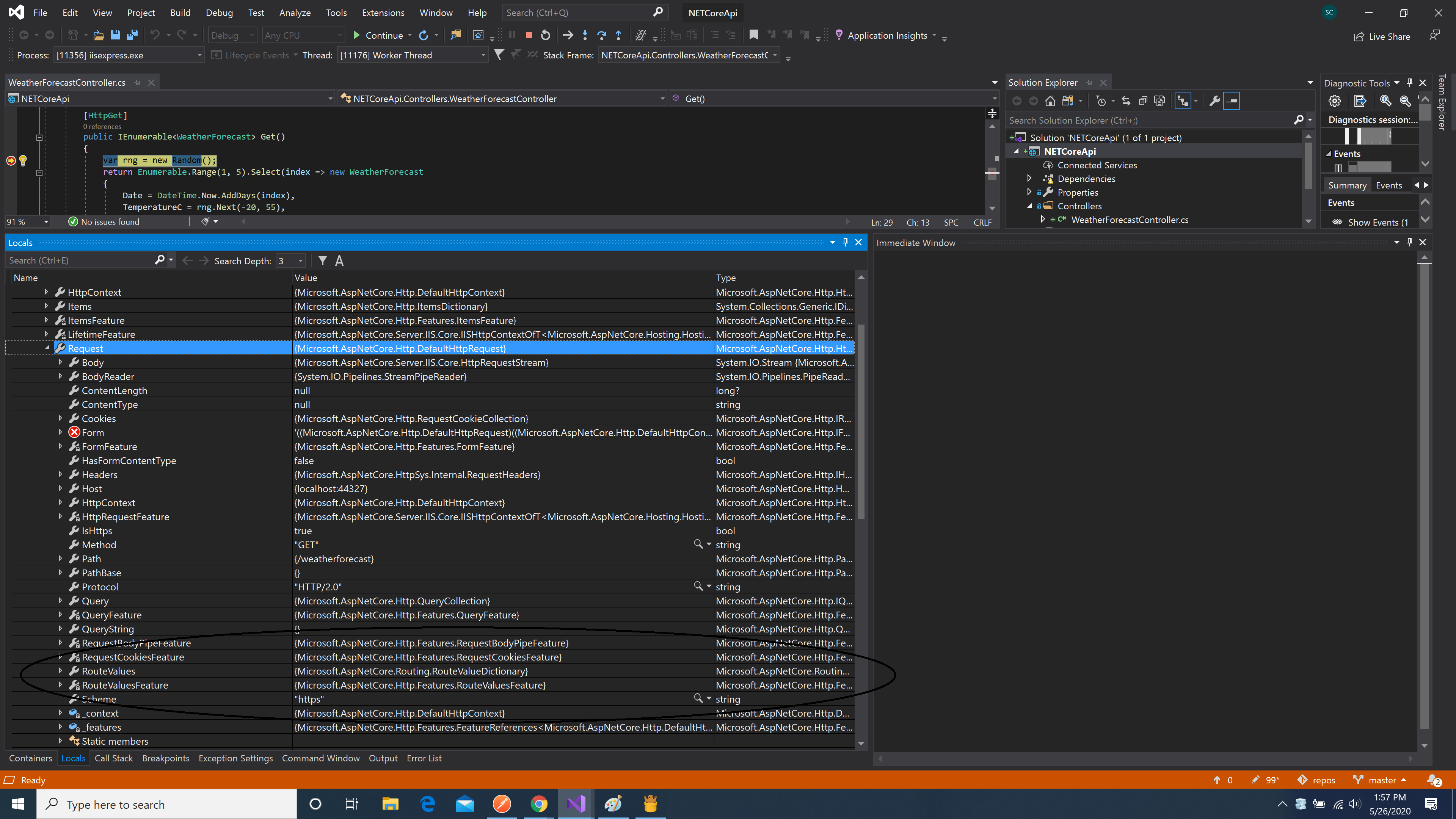Click inside the Locals search field
The height and width of the screenshot is (819, 1456).
click(79, 260)
